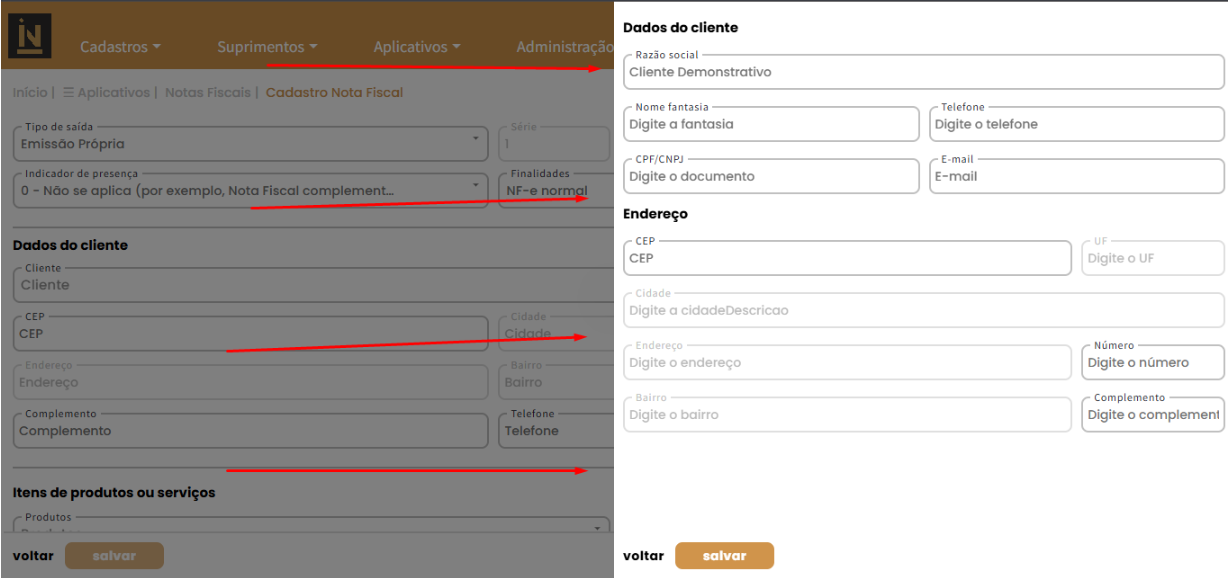The height and width of the screenshot is (578, 1232).
Task: Open the Cadastros menu
Action: [120, 47]
